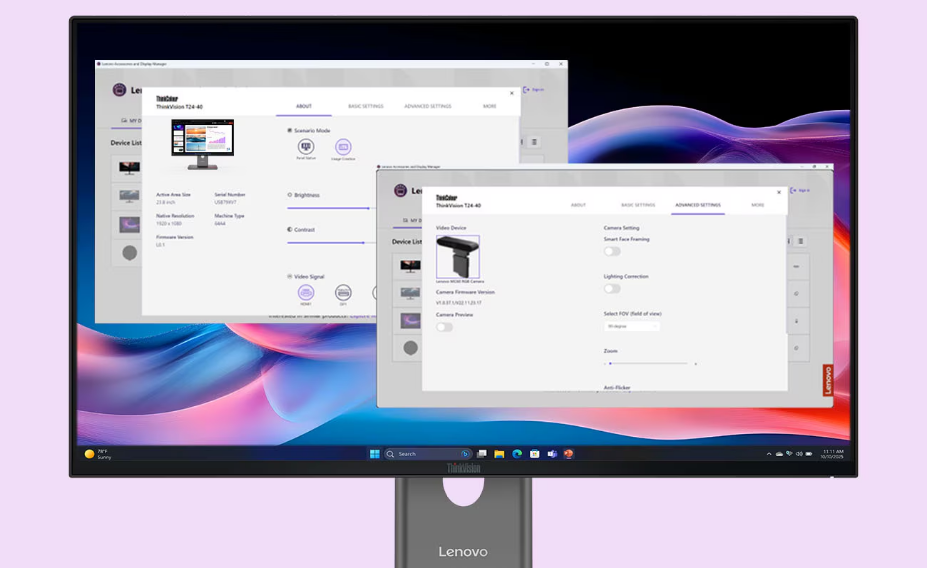Switch to Advanced Settings tab in back window

428,106
